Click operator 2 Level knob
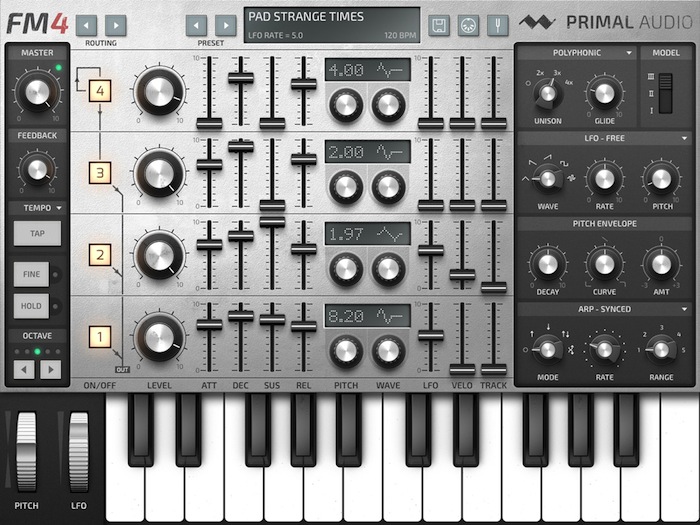 point(159,255)
